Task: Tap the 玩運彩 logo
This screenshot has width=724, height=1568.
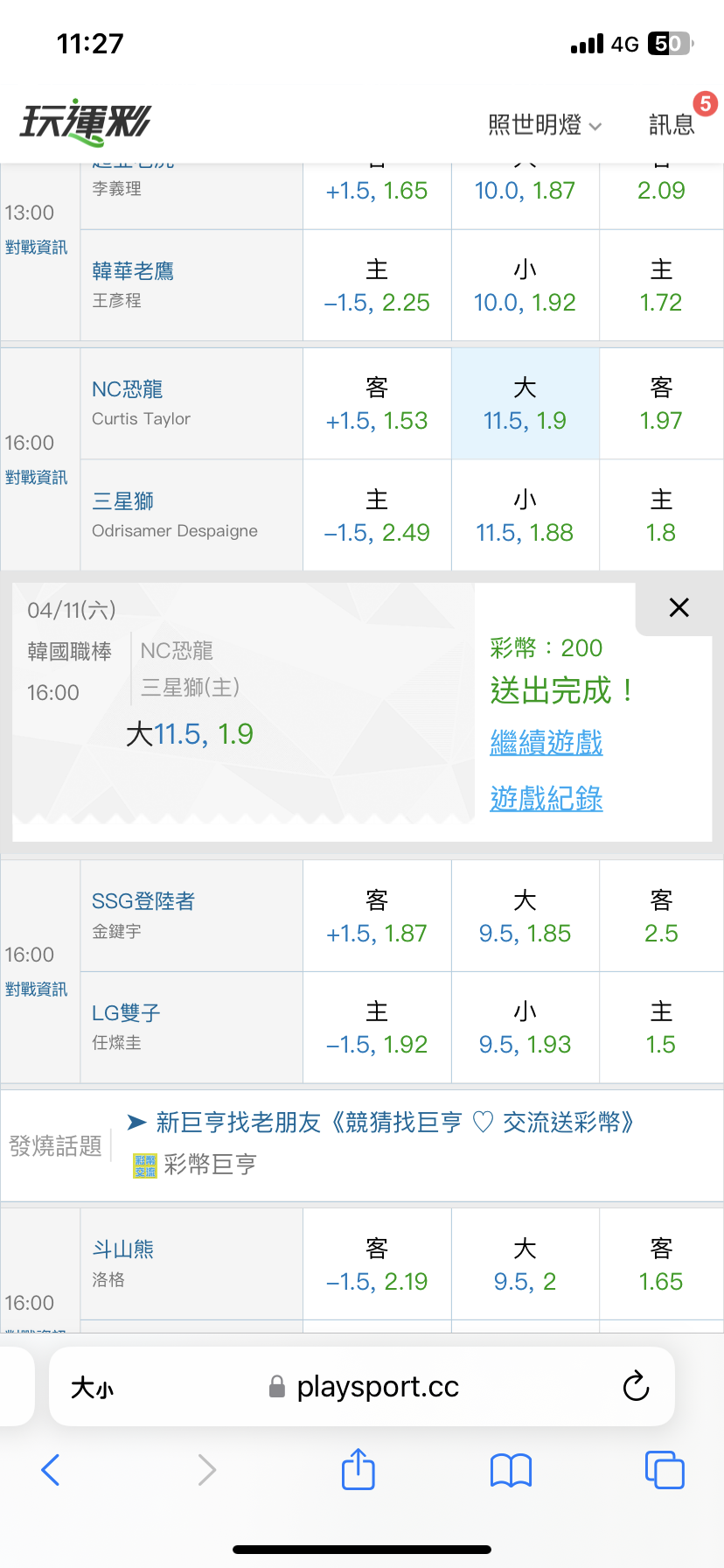Action: click(86, 122)
